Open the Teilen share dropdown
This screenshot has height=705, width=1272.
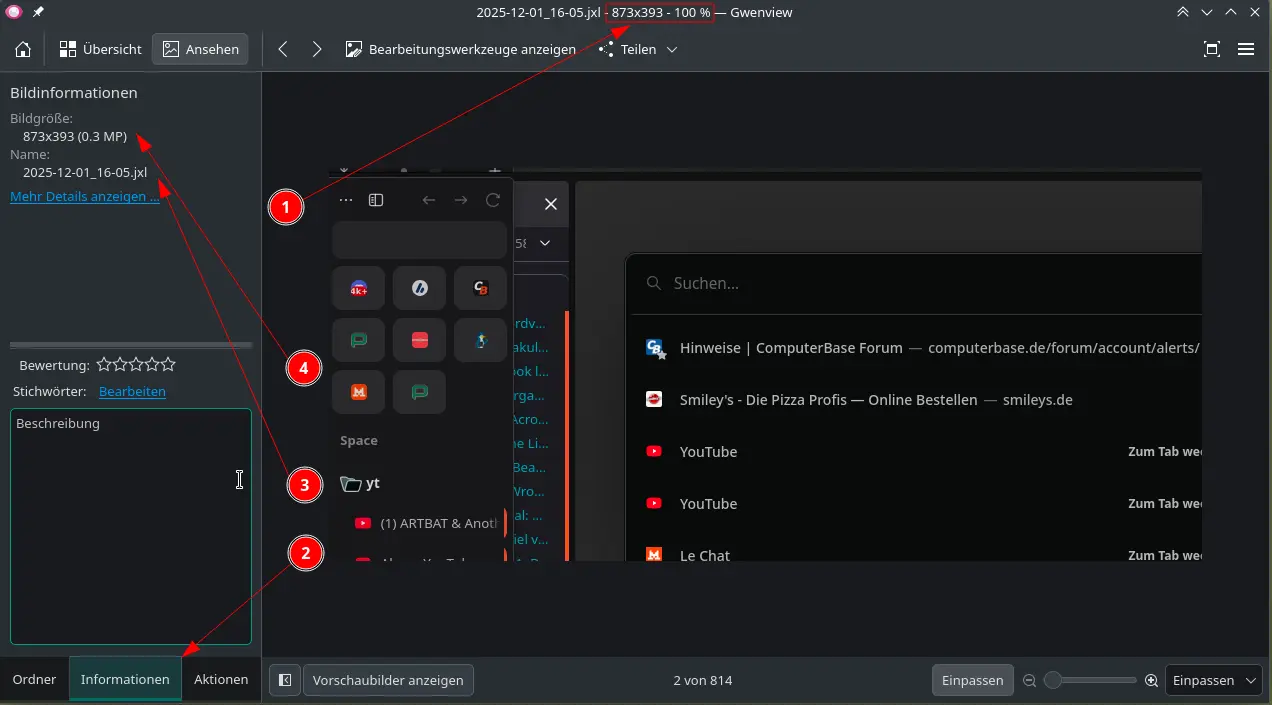point(638,49)
